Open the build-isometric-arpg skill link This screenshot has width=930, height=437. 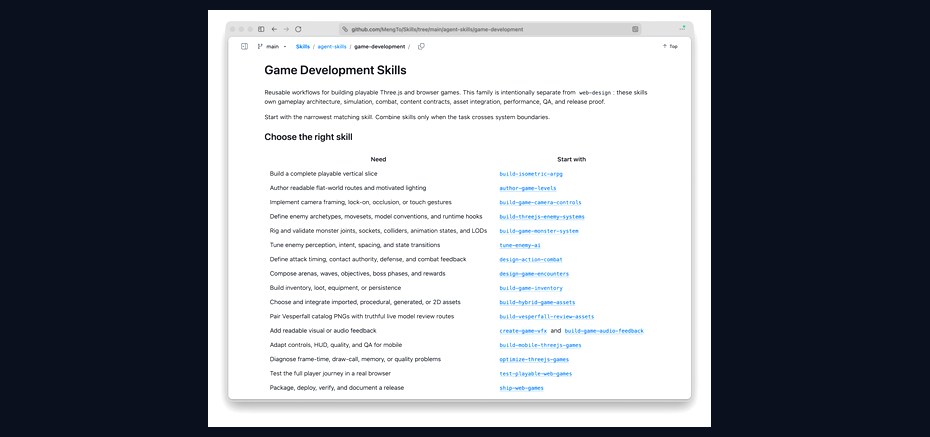pos(531,174)
